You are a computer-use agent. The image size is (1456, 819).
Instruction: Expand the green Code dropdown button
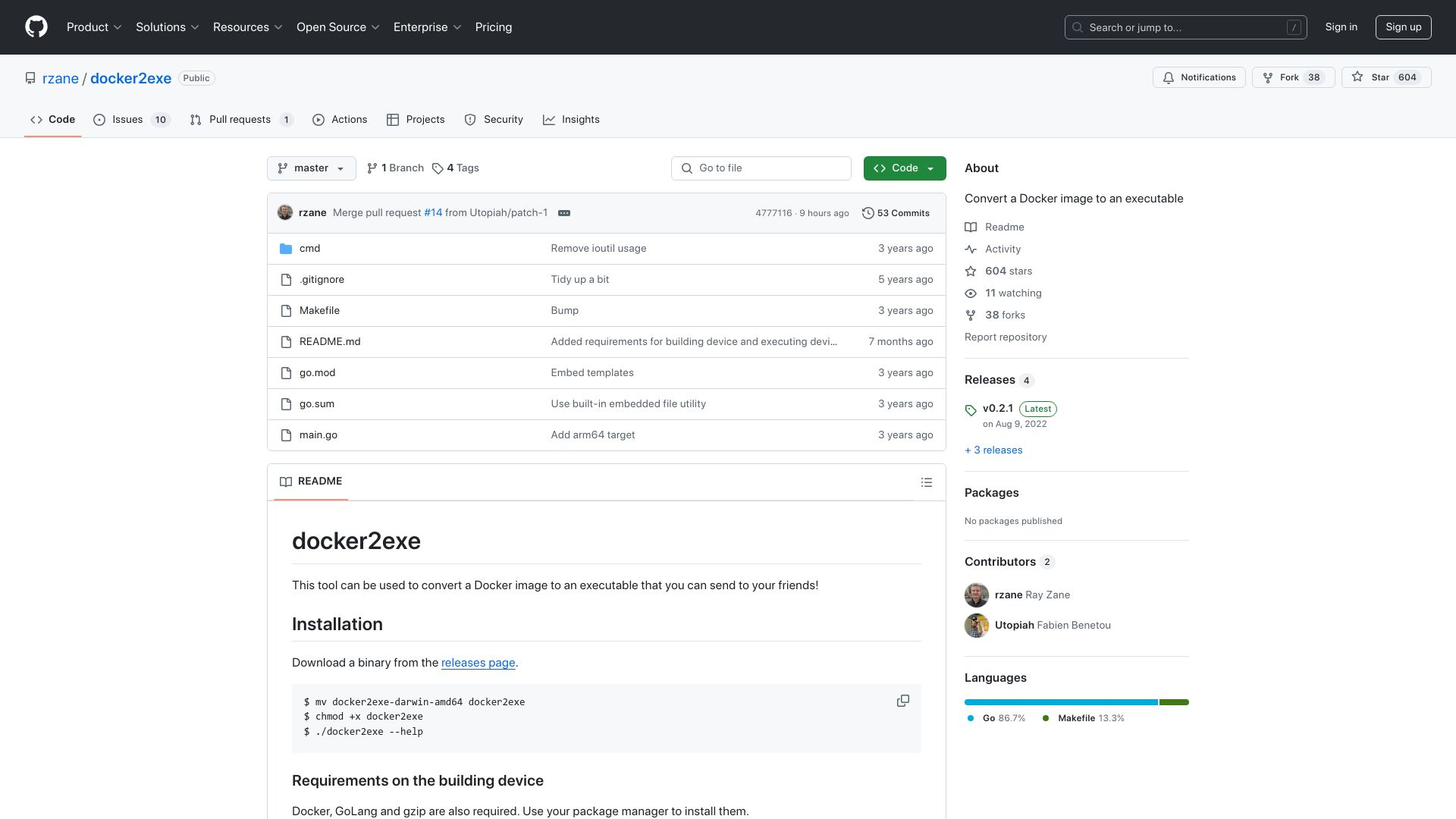(905, 168)
